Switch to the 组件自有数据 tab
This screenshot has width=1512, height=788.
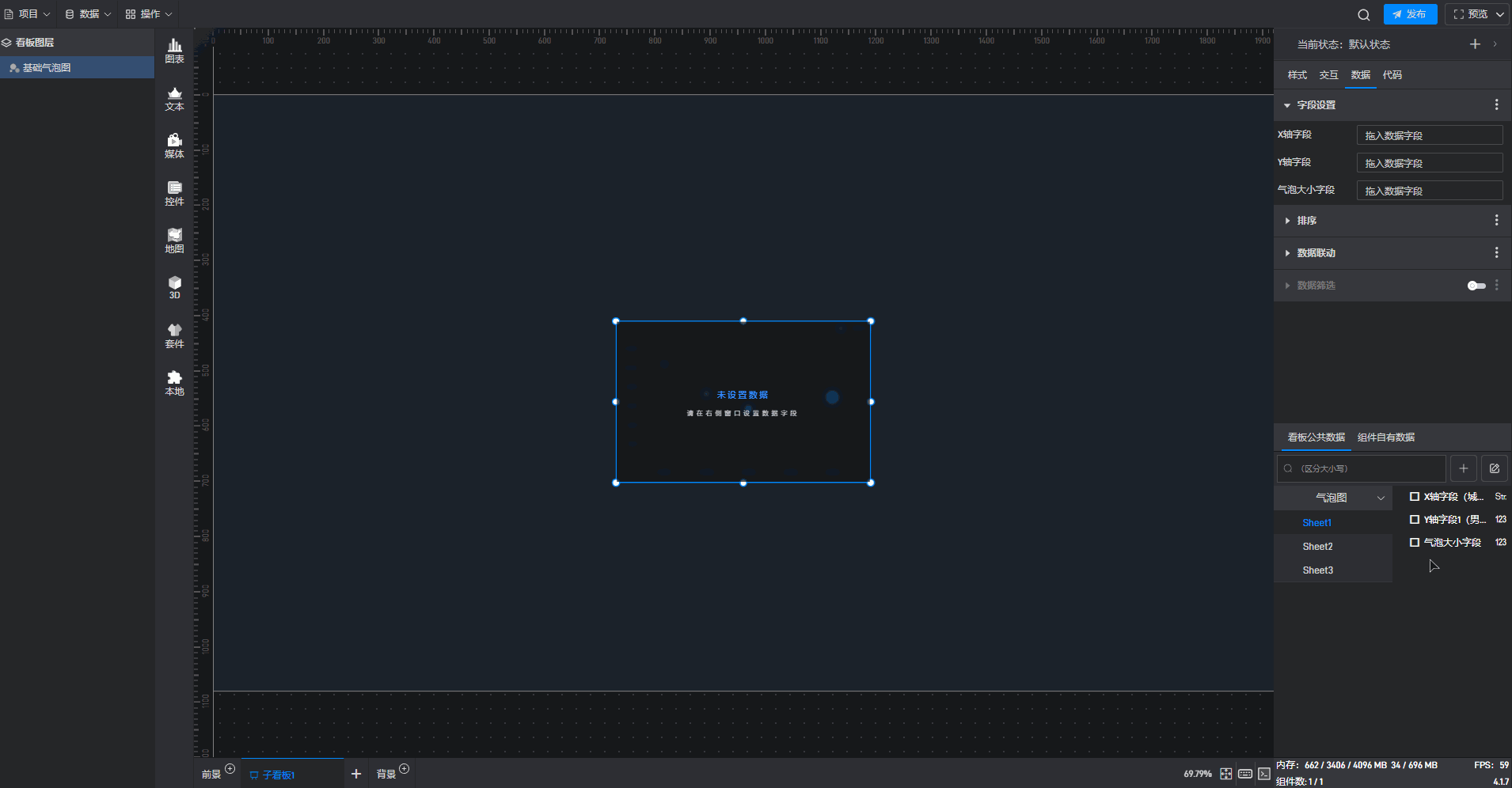click(1385, 438)
